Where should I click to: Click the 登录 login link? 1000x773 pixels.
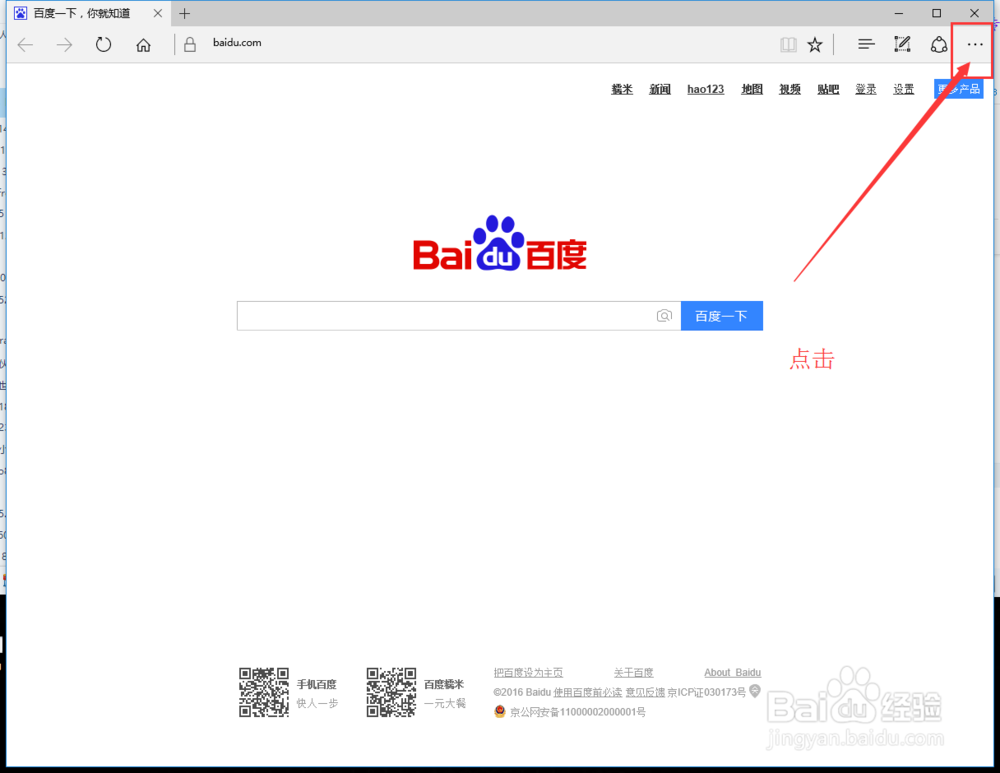tap(865, 89)
